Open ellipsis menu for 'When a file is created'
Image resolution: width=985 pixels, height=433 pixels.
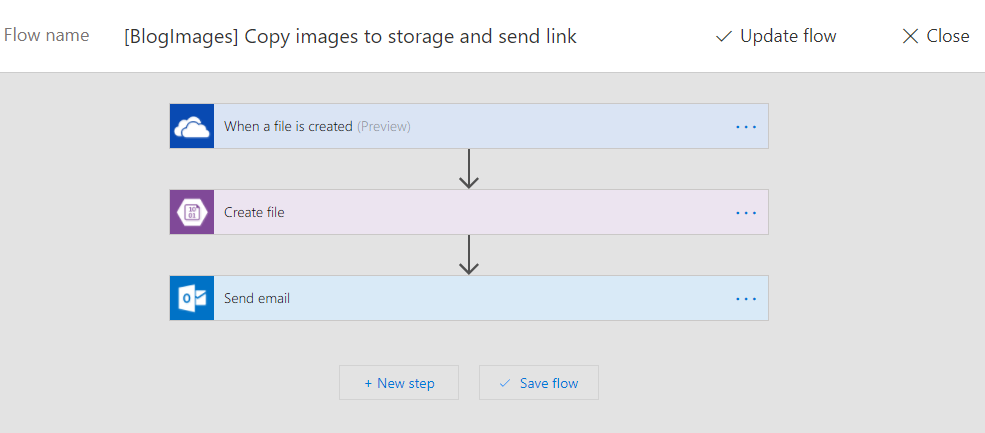[746, 127]
